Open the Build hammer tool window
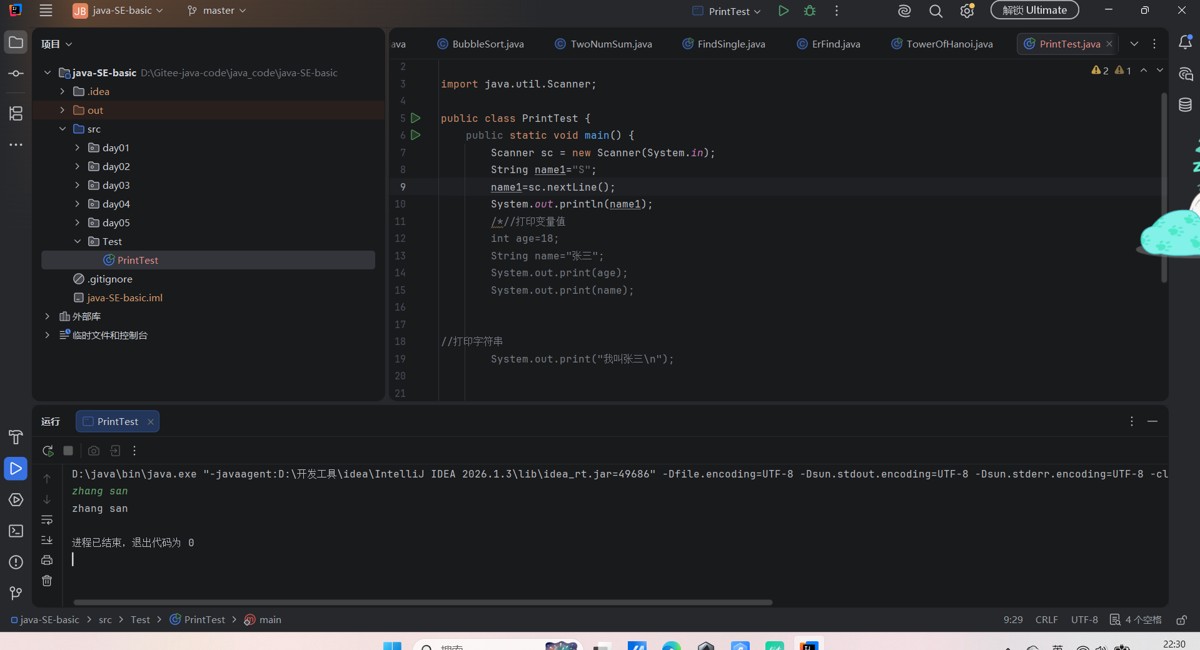The height and width of the screenshot is (650, 1200). coord(16,437)
